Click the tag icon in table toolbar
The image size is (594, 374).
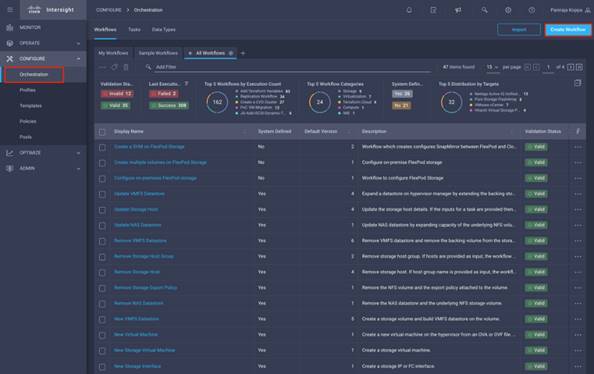(x=114, y=67)
